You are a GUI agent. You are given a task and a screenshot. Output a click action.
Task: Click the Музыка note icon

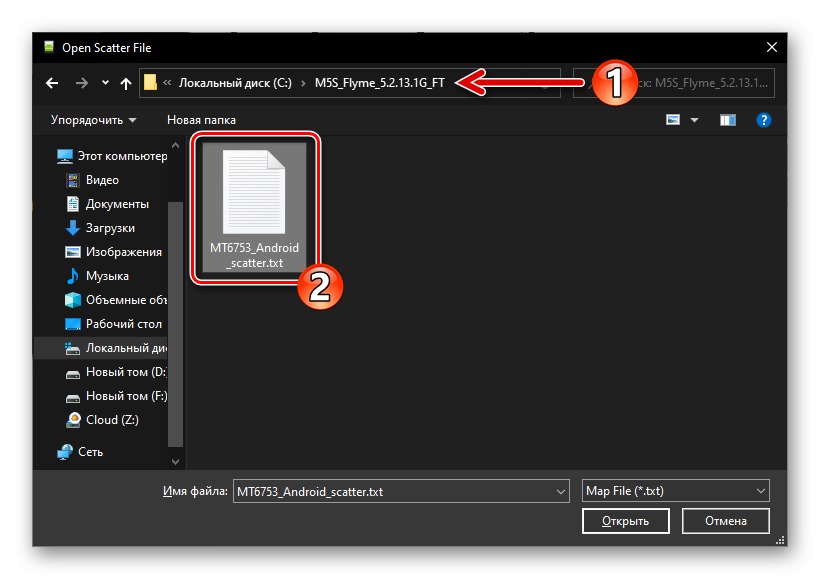[73, 276]
